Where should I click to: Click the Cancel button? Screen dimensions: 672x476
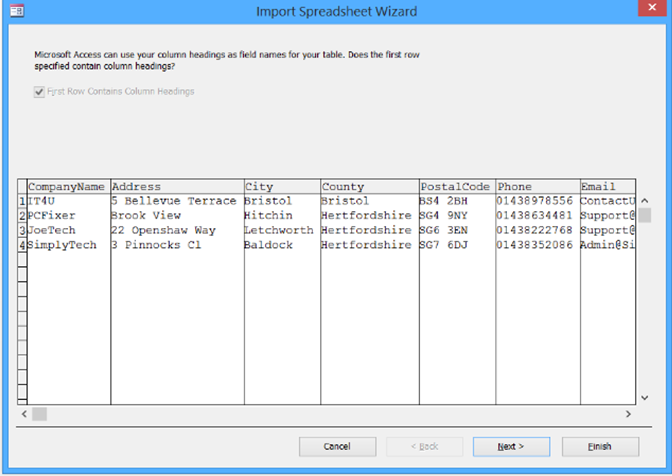337,446
